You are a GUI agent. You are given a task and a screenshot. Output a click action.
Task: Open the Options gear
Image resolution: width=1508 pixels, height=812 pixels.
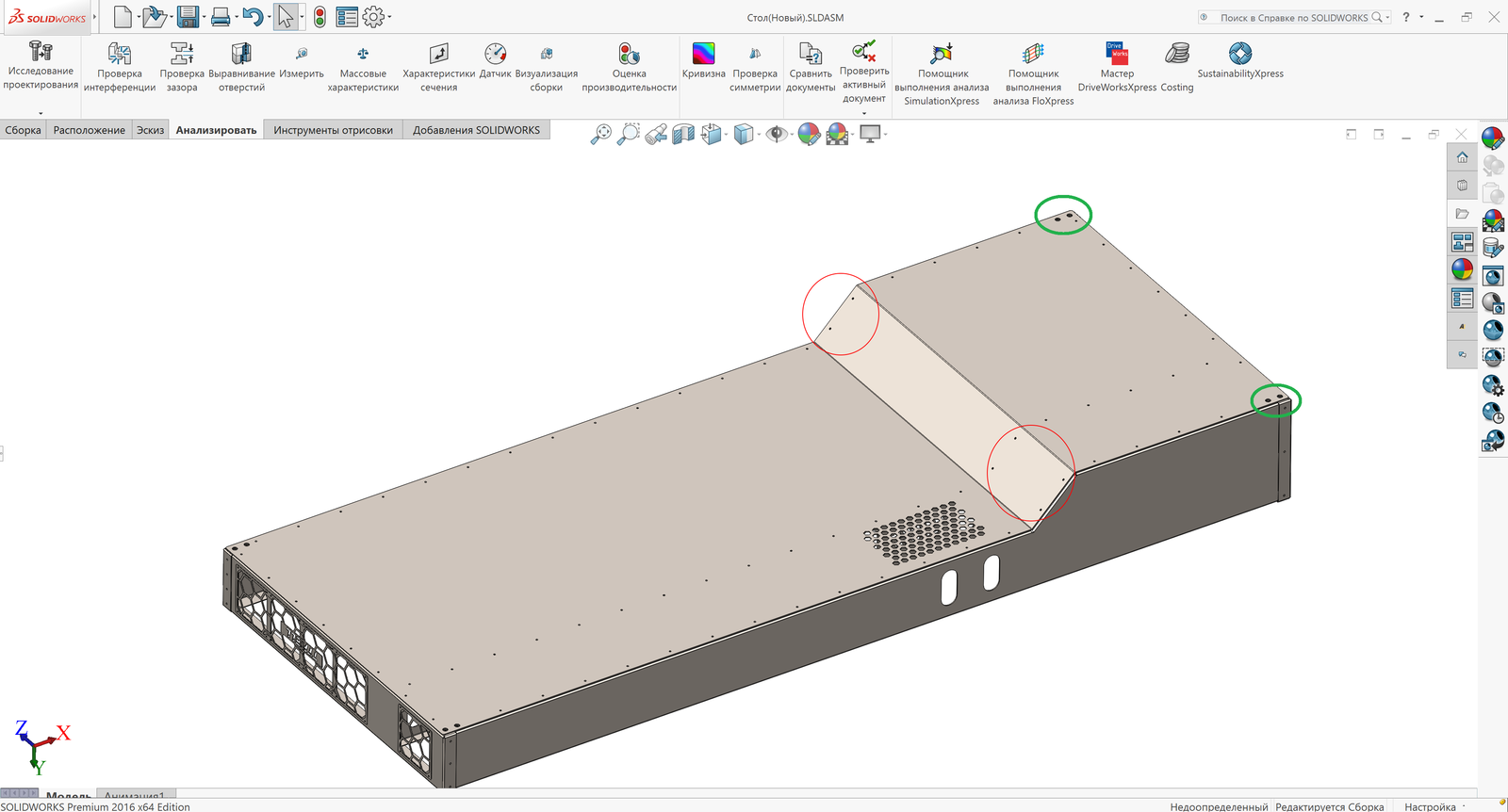[373, 17]
